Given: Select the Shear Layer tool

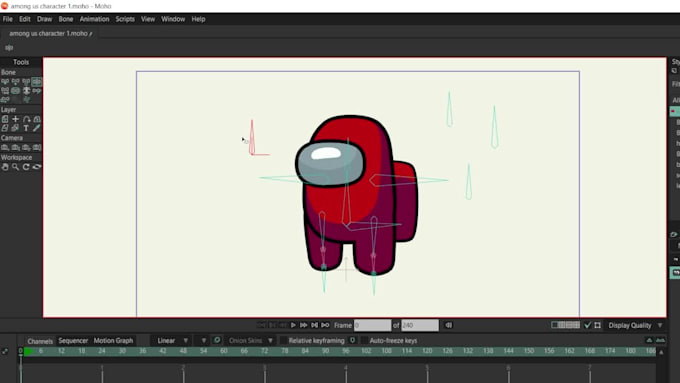Looking at the screenshot, I should pyautogui.click(x=5, y=128).
